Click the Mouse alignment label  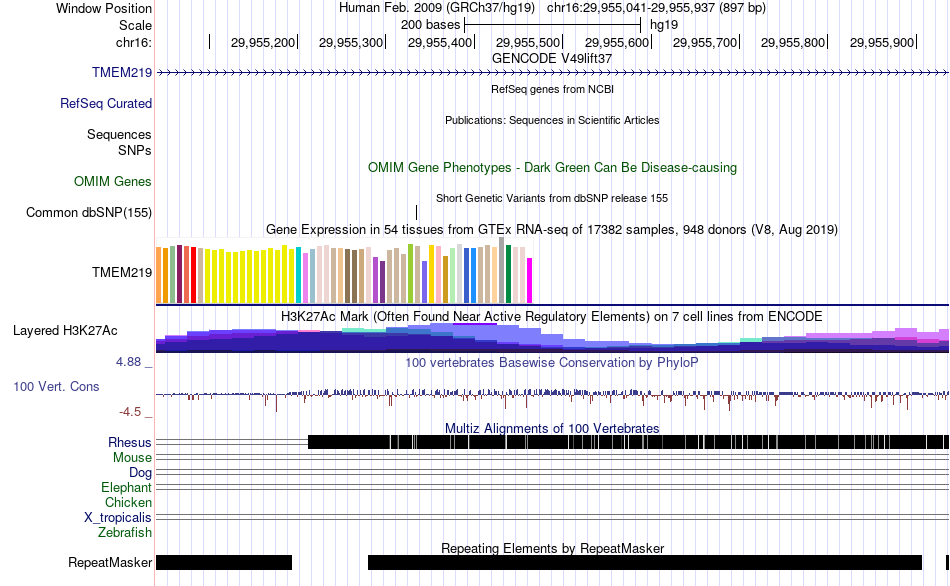[132, 458]
